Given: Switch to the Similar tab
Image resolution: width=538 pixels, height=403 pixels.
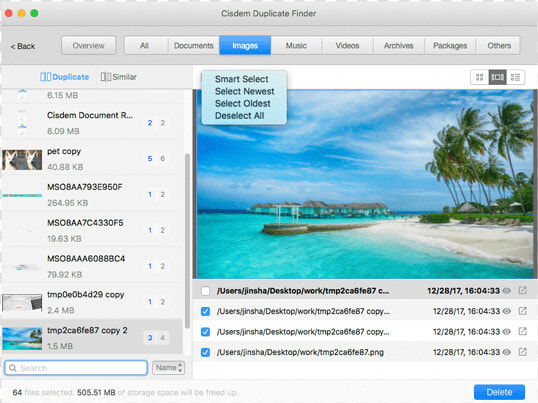Looking at the screenshot, I should coord(119,77).
